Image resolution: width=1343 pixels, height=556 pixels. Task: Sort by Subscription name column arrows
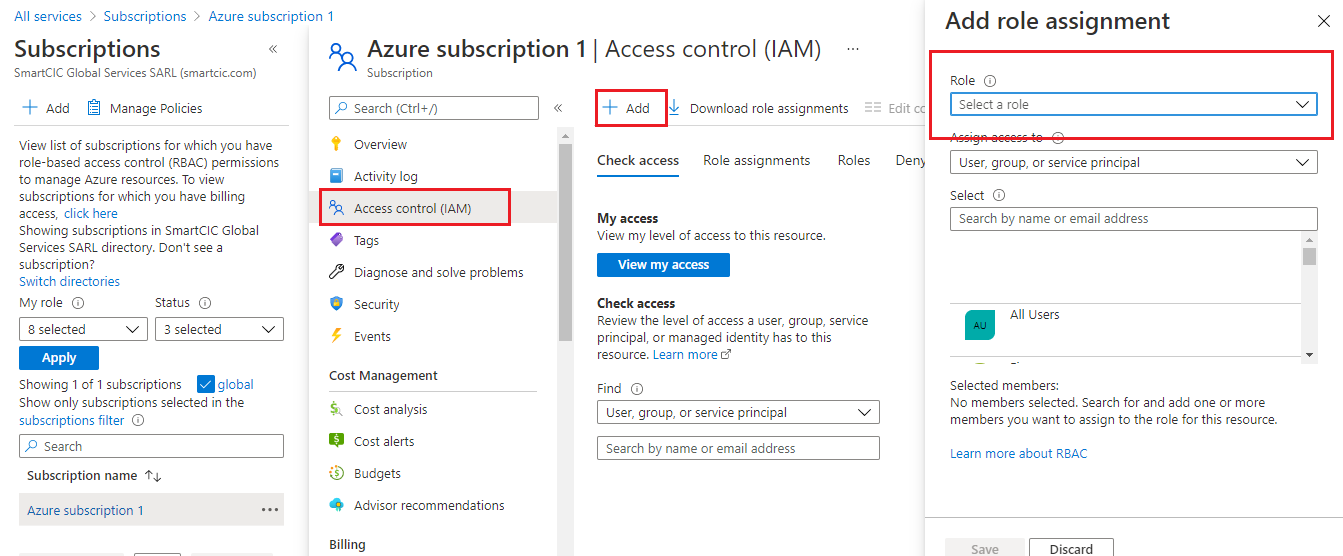coord(153,476)
